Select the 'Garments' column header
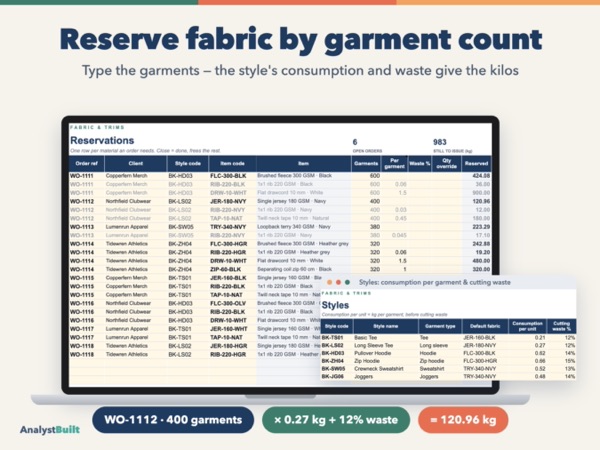 366,163
